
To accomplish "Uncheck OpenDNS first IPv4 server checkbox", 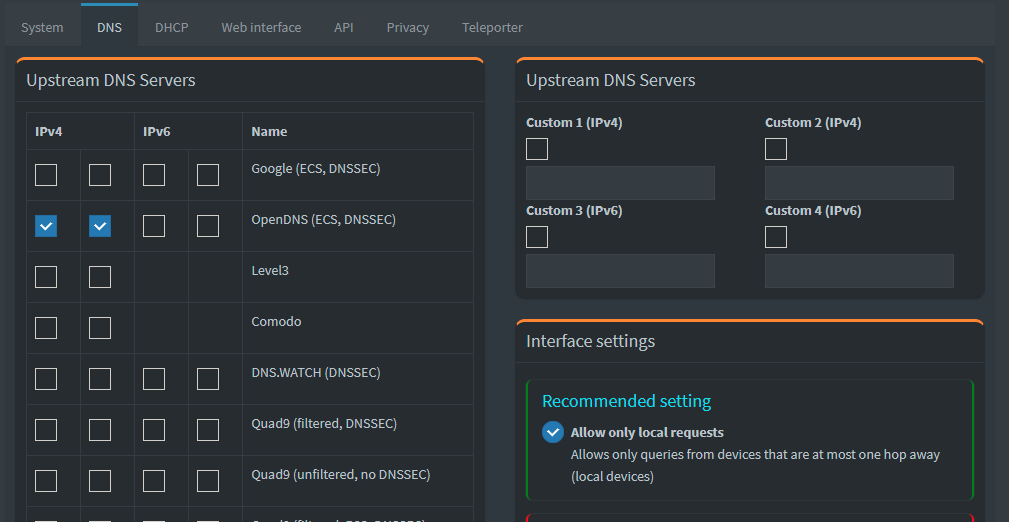I will point(46,227).
